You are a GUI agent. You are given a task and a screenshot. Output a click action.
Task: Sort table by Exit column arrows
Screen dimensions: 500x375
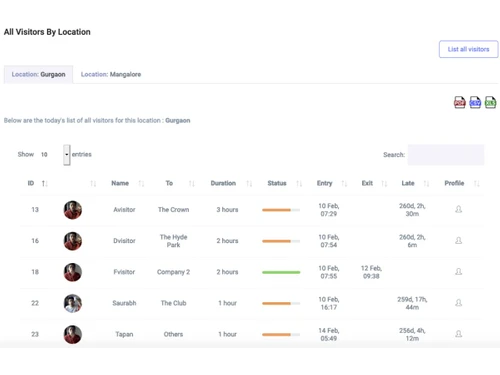tap(384, 183)
